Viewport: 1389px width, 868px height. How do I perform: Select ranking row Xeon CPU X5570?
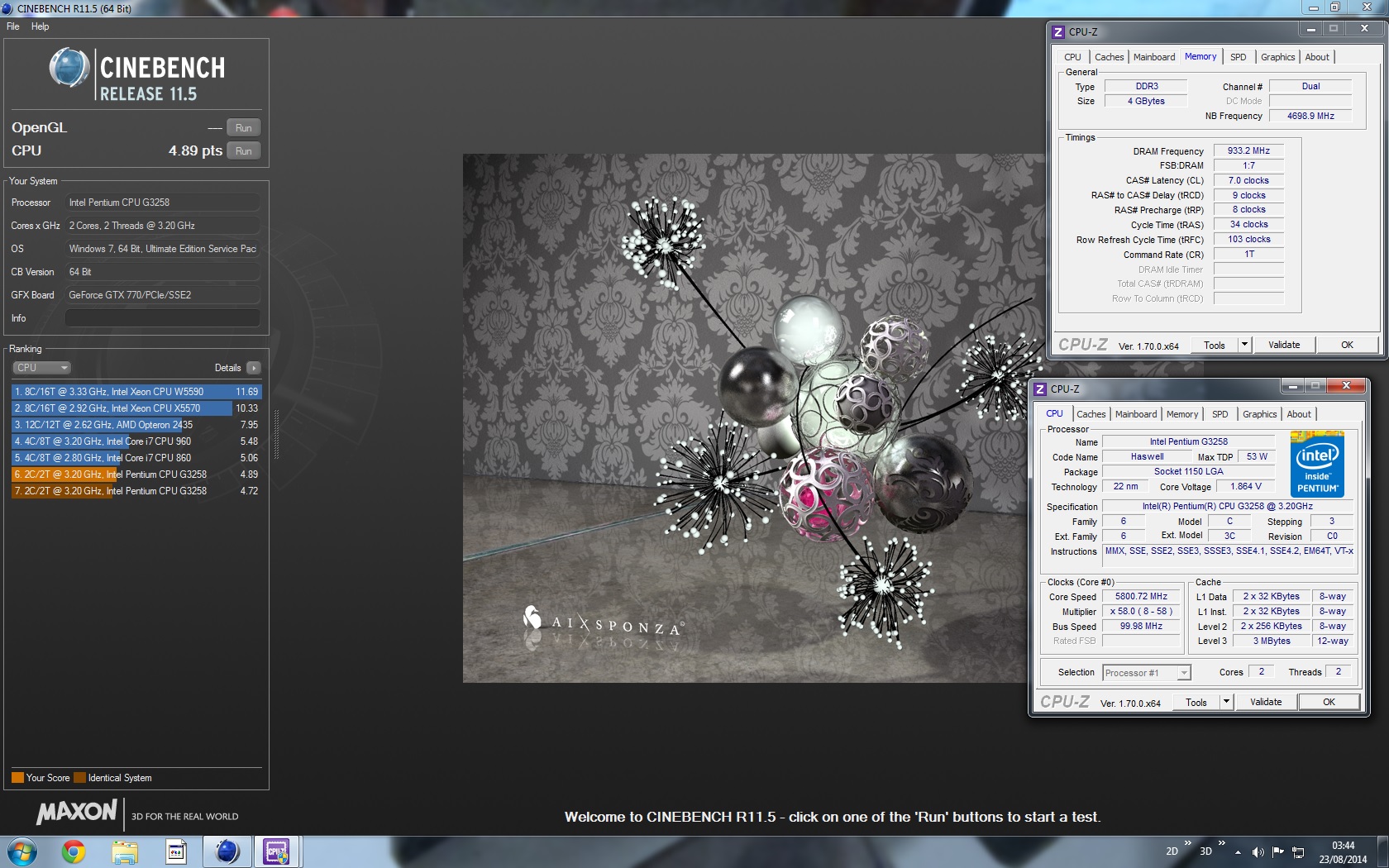[136, 408]
